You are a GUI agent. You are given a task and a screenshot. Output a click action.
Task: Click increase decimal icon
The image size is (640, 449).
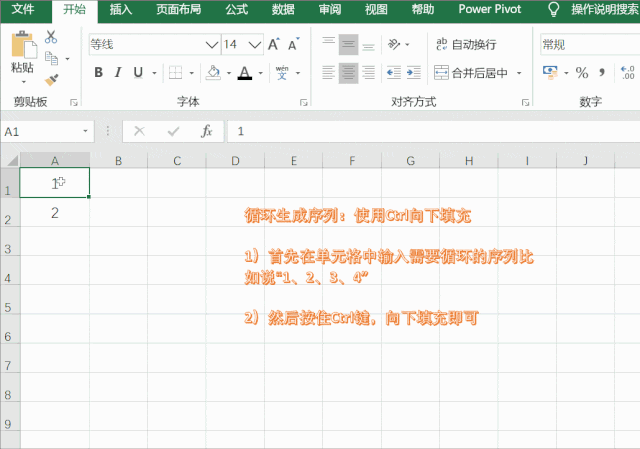[627, 73]
